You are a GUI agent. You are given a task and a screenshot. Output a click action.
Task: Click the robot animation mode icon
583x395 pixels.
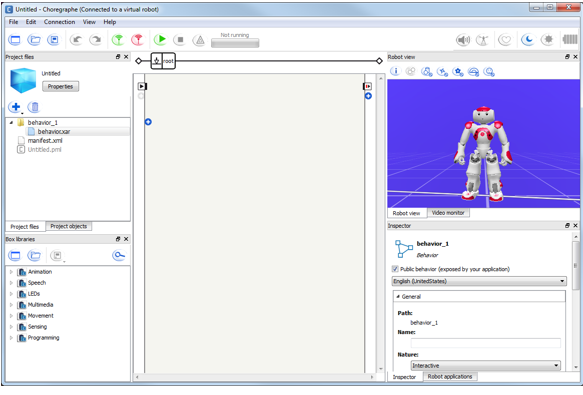click(x=482, y=40)
